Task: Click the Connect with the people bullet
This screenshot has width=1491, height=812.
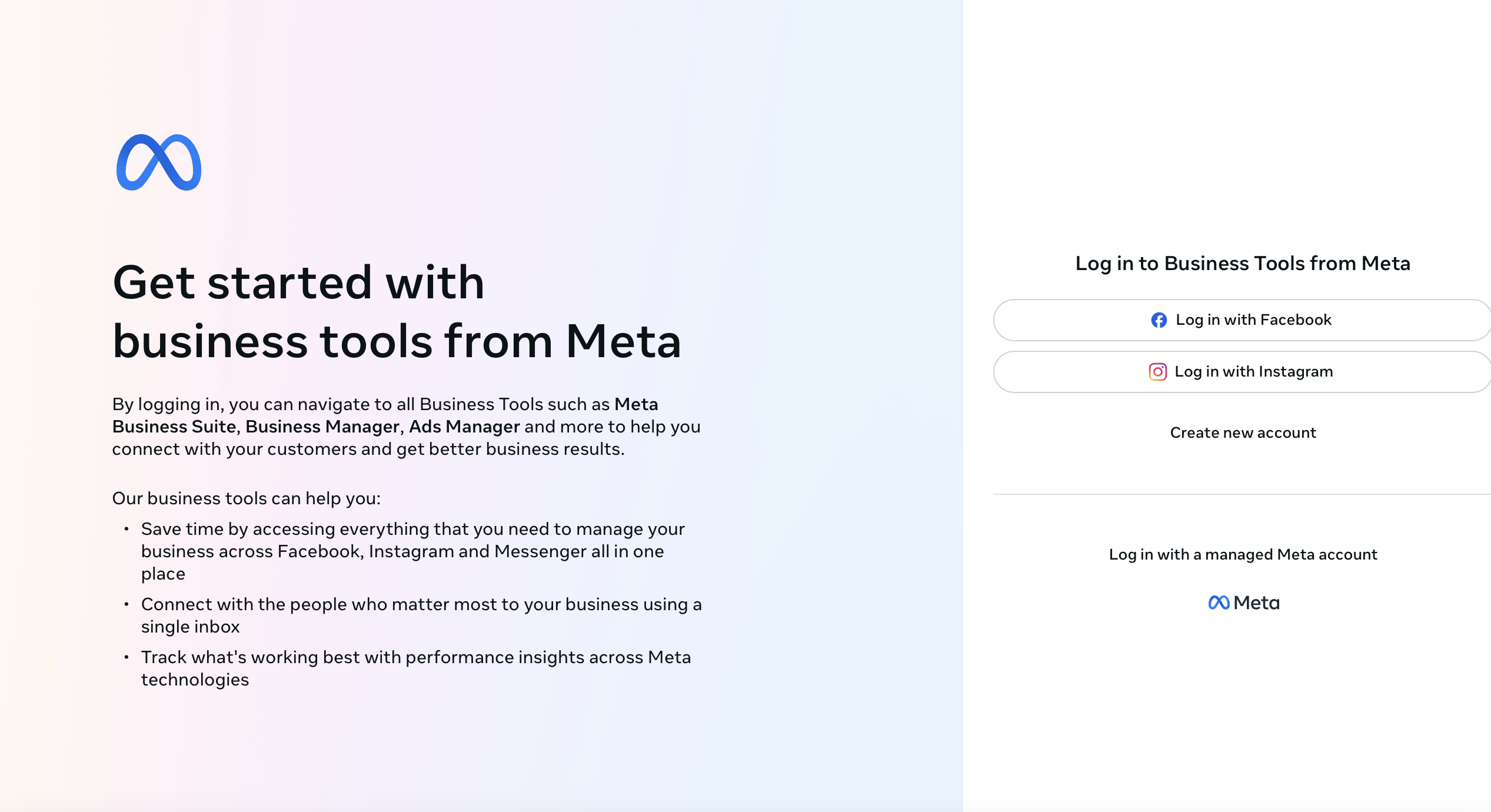Action: [x=421, y=615]
